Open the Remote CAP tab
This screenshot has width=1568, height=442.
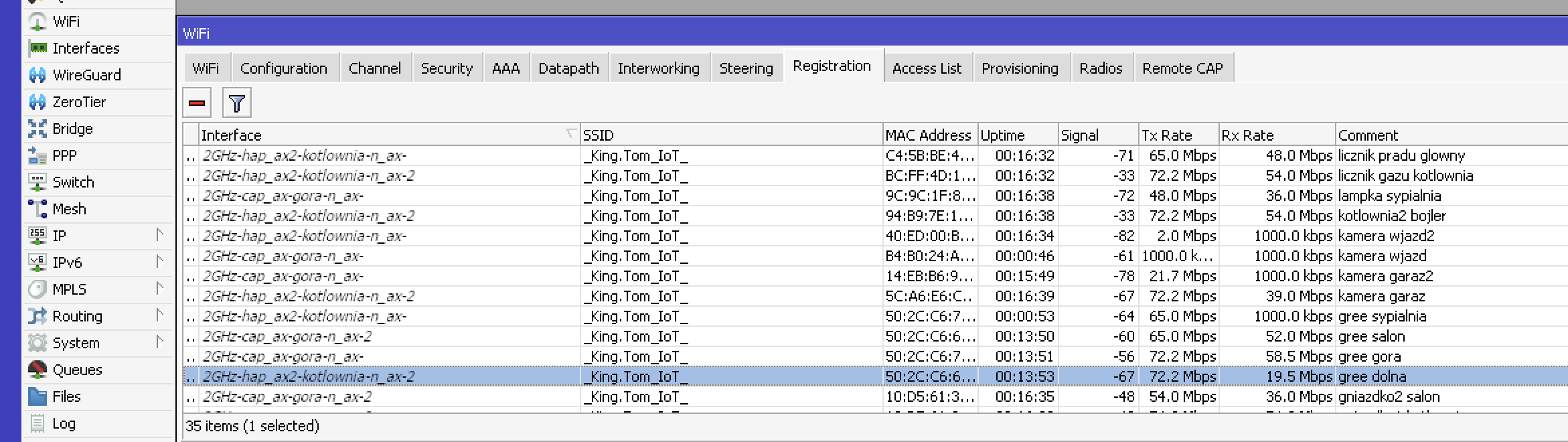pos(1183,68)
